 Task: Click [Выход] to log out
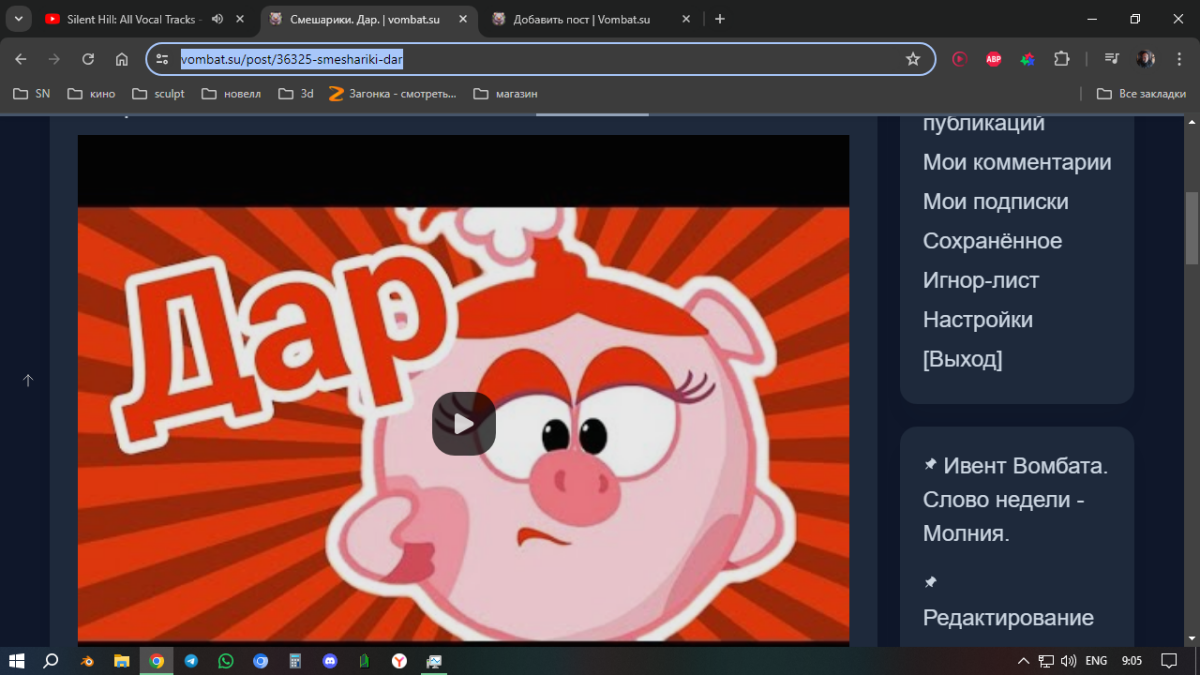coord(963,359)
